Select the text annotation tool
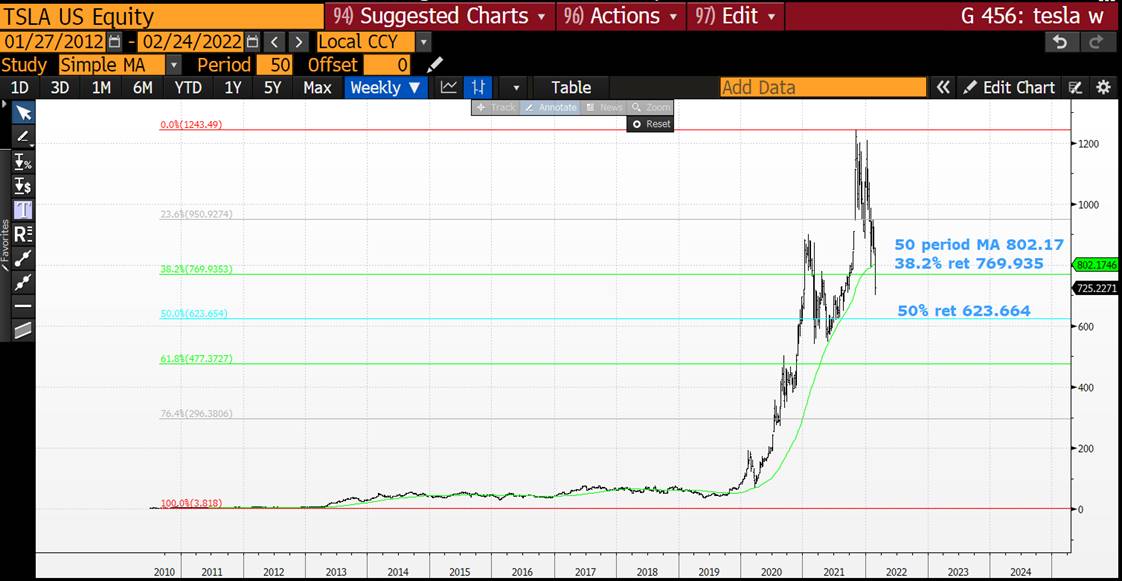1122x581 pixels. [x=24, y=210]
